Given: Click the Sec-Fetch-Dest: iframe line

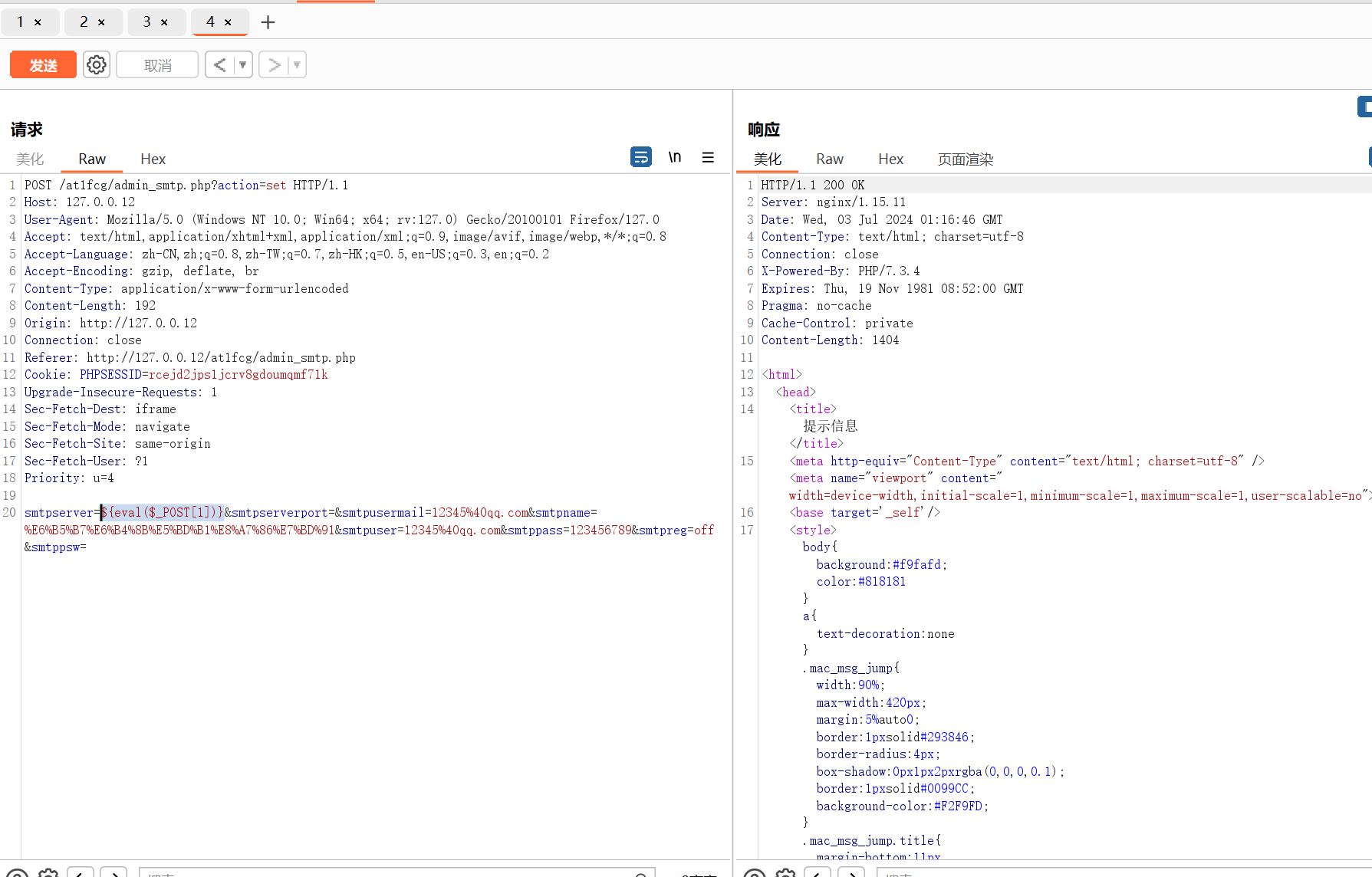Looking at the screenshot, I should click(x=100, y=409).
